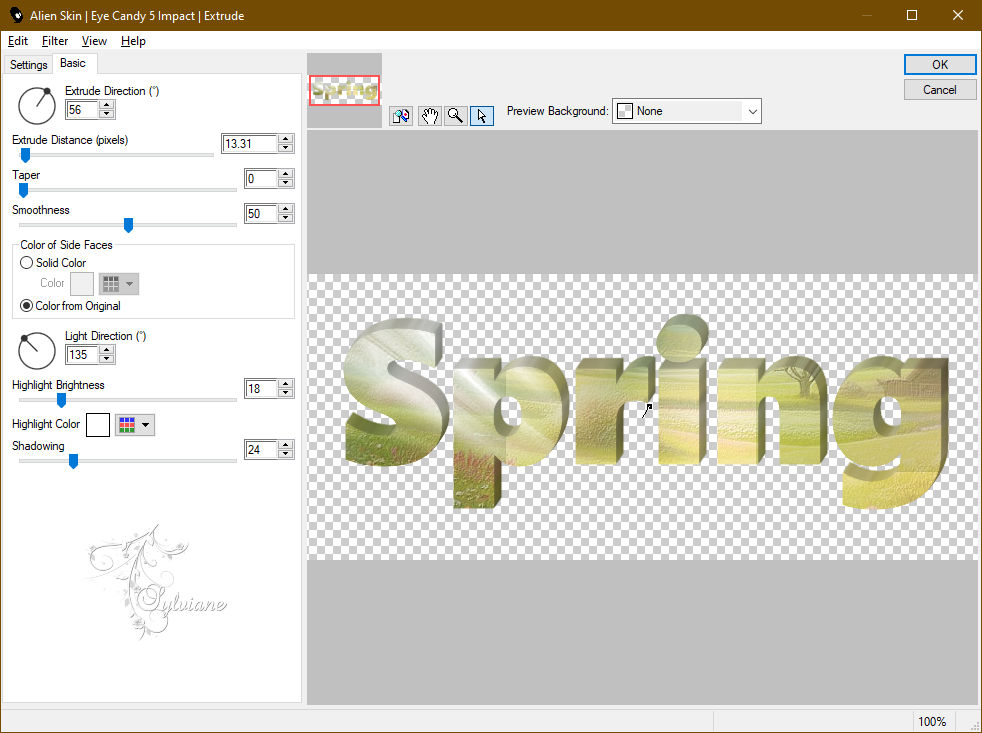Select the hand pan tool

(429, 116)
